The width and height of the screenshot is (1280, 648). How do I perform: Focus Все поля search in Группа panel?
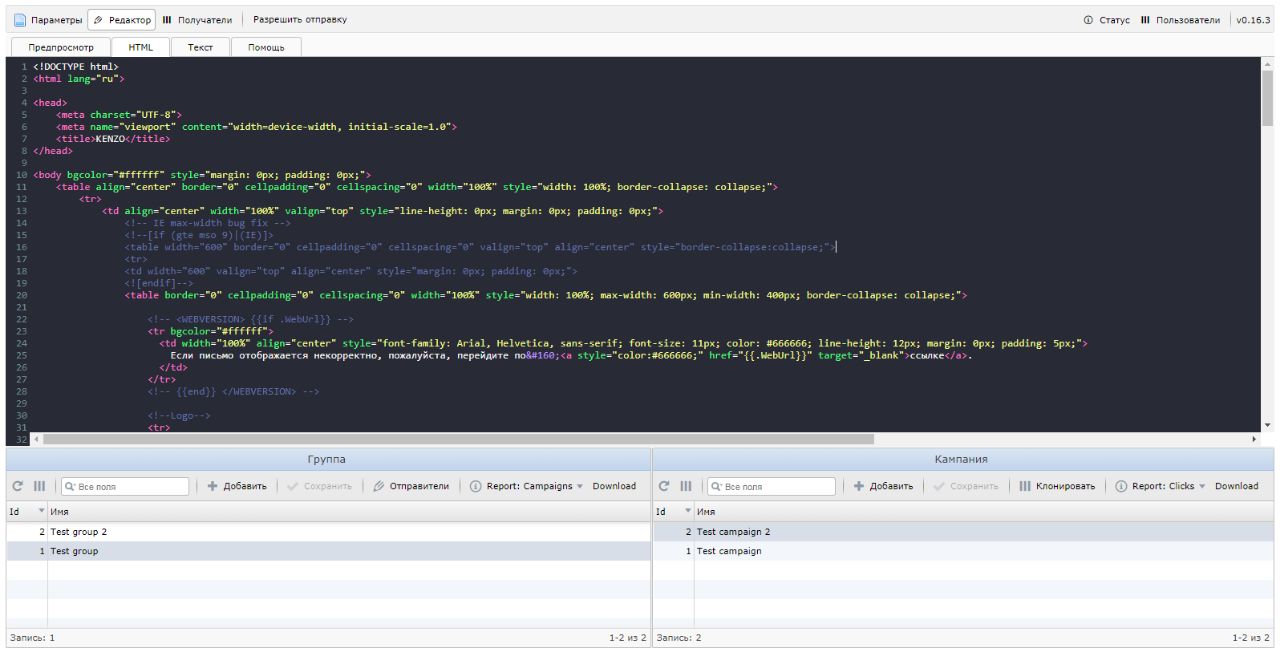point(125,487)
